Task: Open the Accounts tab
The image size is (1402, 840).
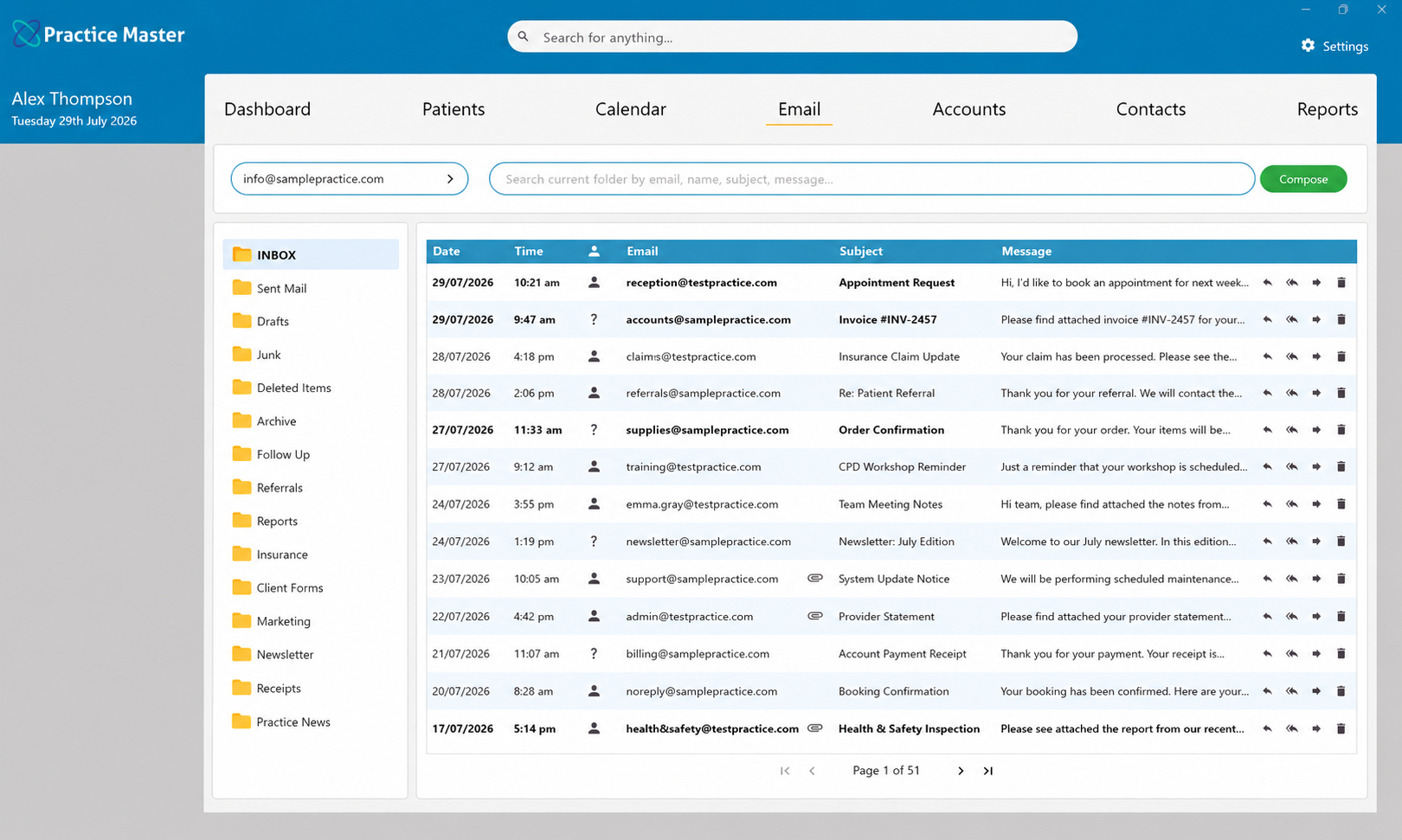Action: click(x=969, y=109)
